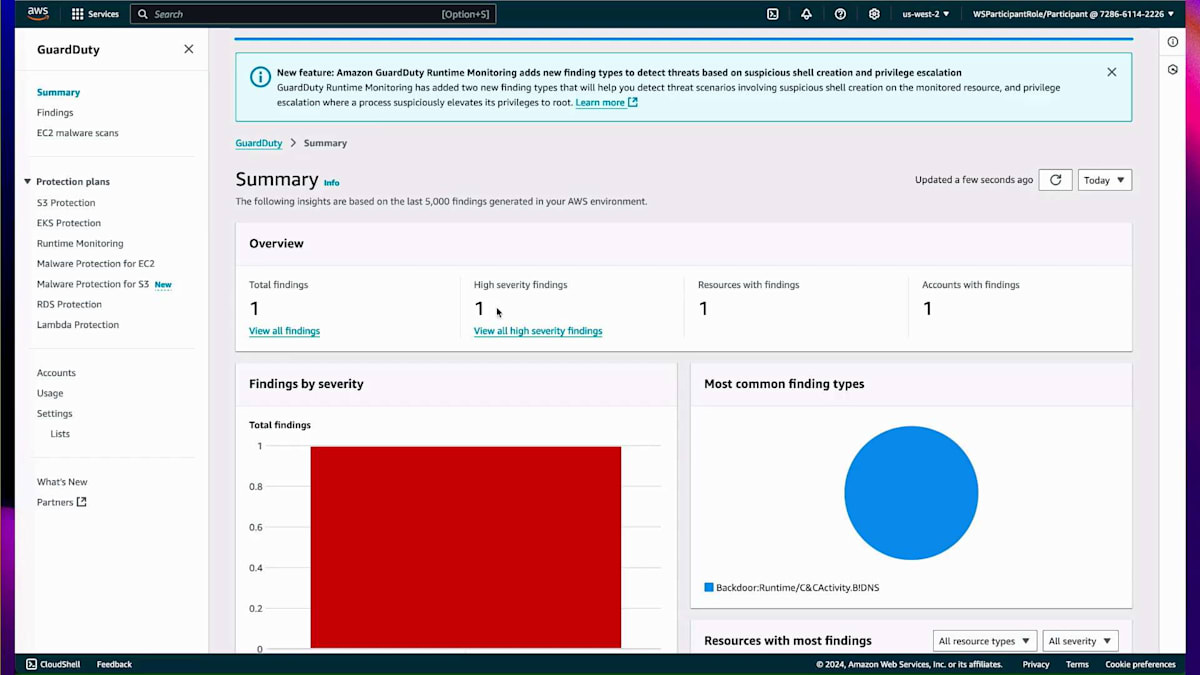Open the tutorials icon on right edge
Viewport: 1200px width, 675px height.
[x=1173, y=70]
